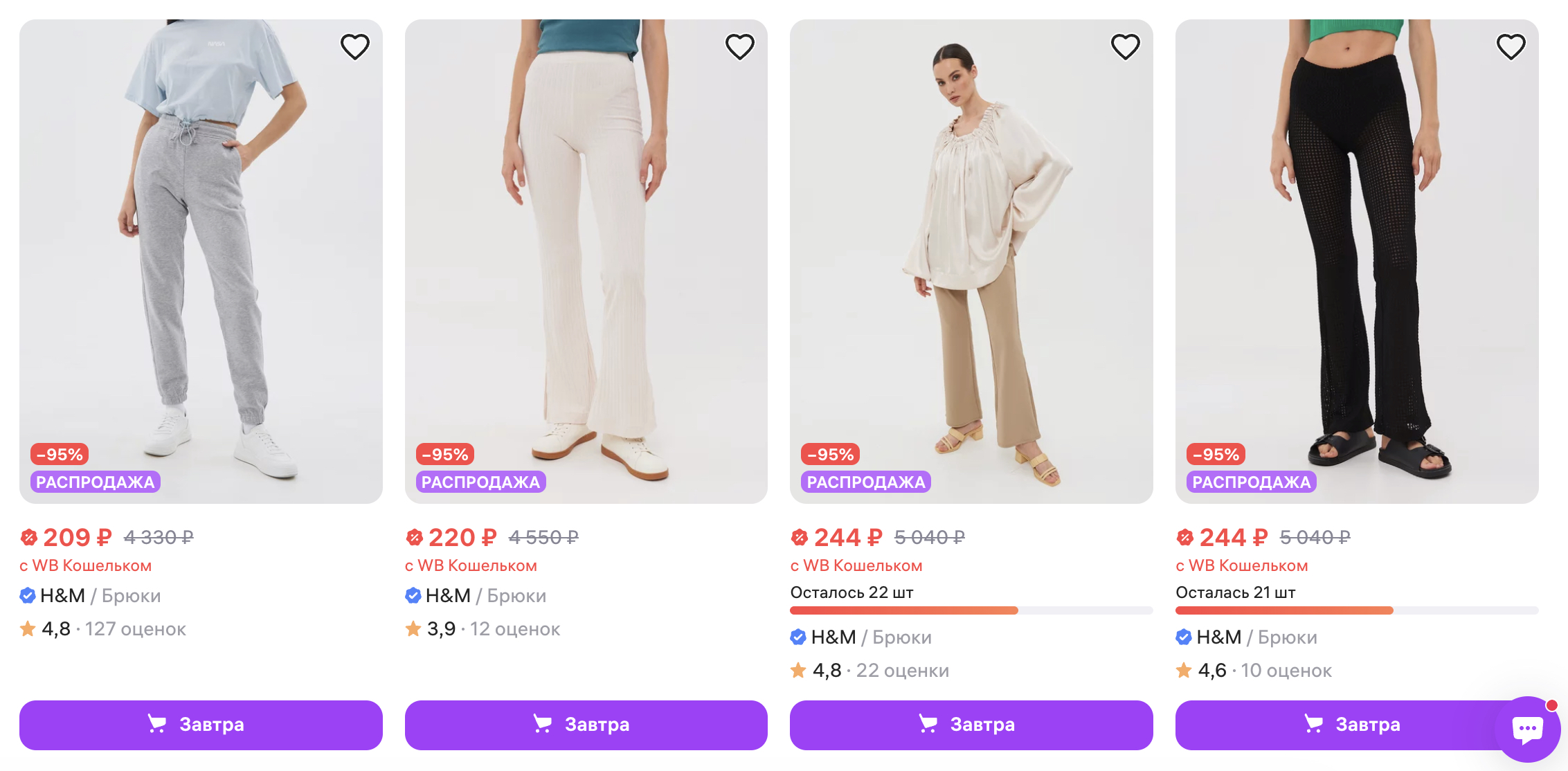Click the РАСПРОДАЖА badge on cream pants
The width and height of the screenshot is (1568, 771).
click(x=480, y=482)
